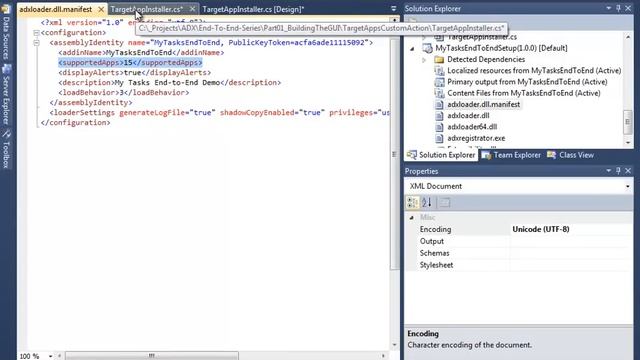Close the adxloader.dll.manifest tab
640x360 pixels.
pyautogui.click(x=101, y=9)
